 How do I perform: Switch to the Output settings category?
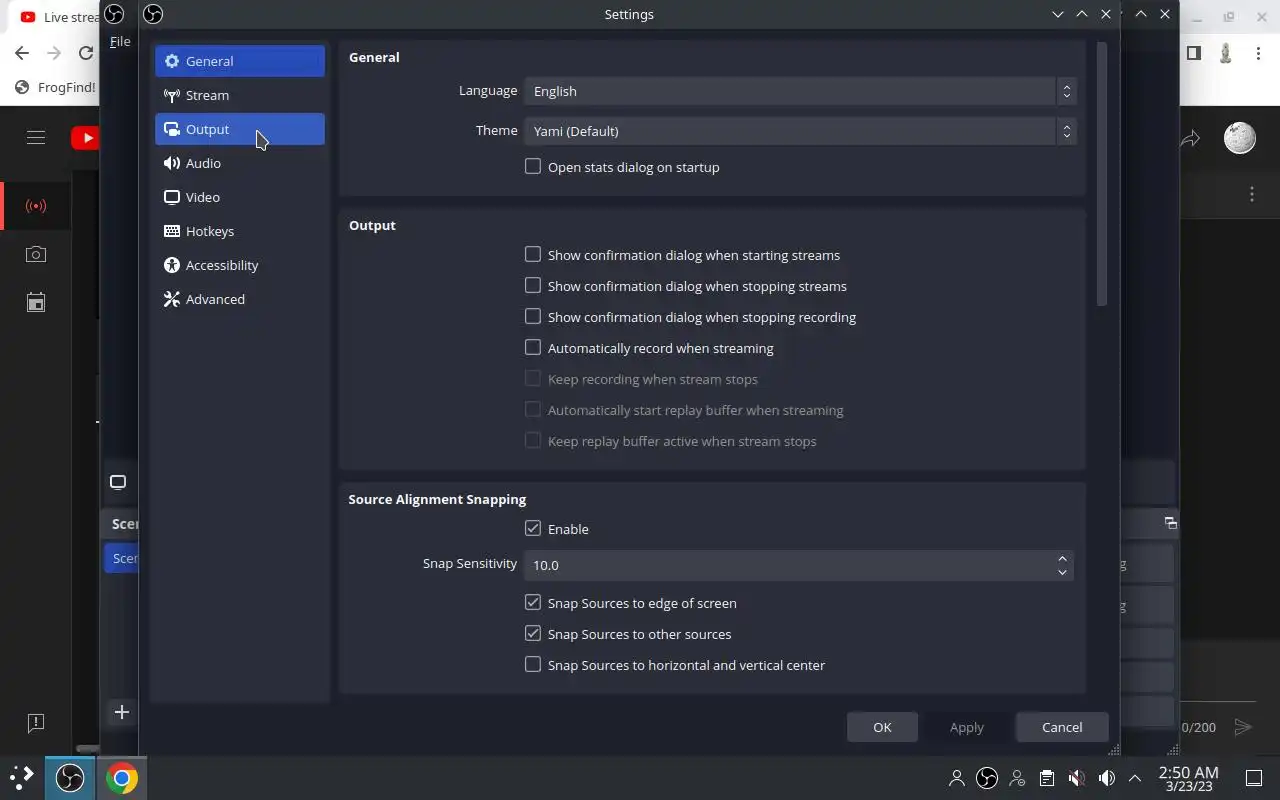pyautogui.click(x=240, y=129)
